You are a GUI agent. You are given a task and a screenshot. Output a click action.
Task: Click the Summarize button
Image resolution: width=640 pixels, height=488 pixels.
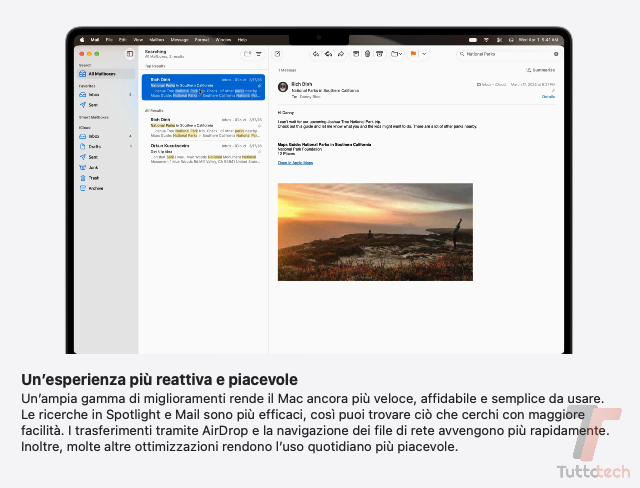pyautogui.click(x=540, y=70)
